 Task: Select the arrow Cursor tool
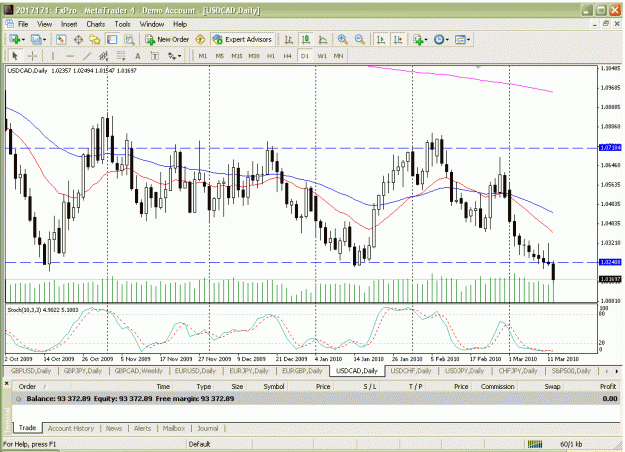pyautogui.click(x=15, y=56)
